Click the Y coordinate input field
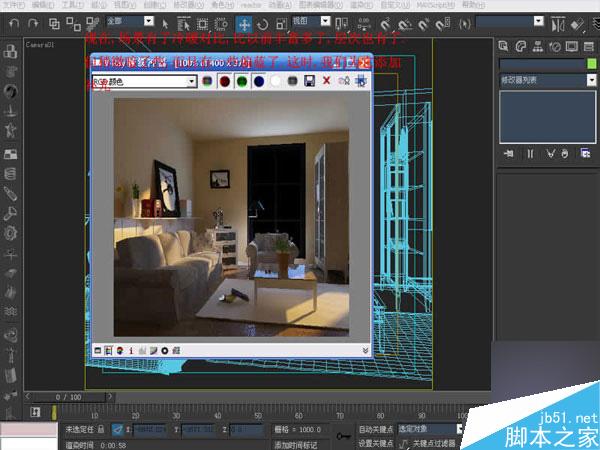This screenshot has height=450, width=600. coord(198,430)
